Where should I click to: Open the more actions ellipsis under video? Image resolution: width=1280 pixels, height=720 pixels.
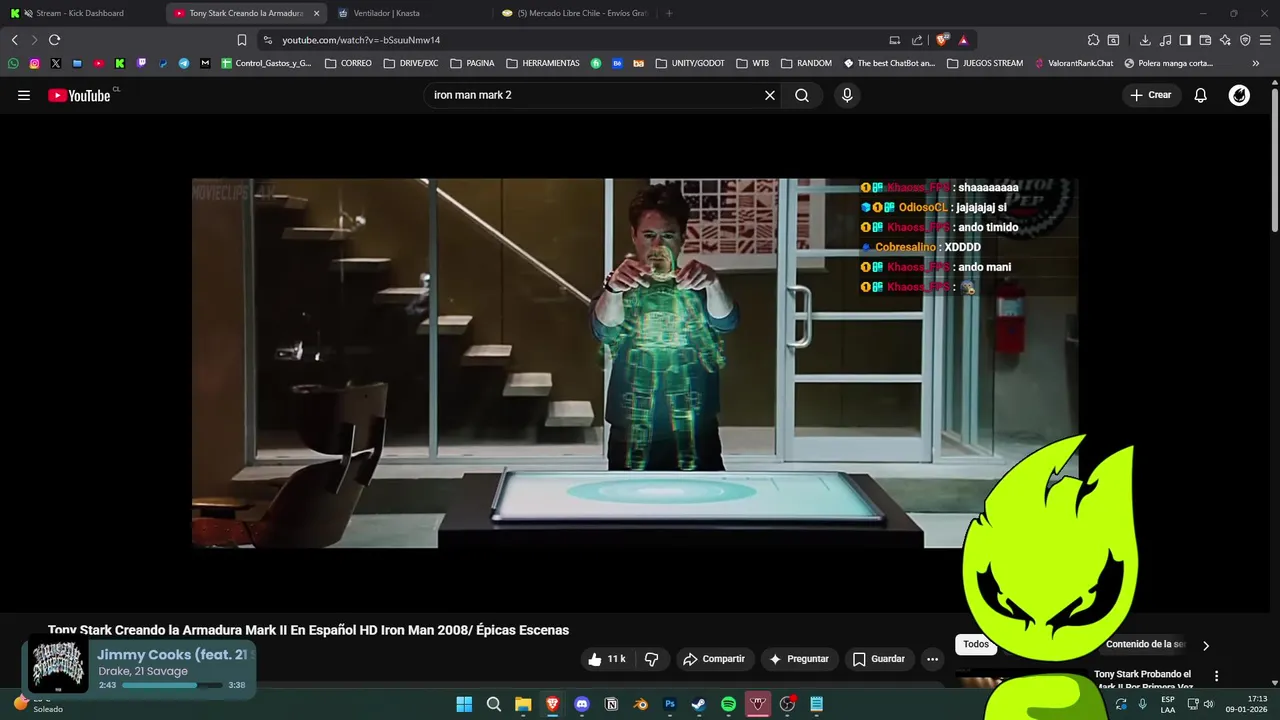(932, 659)
